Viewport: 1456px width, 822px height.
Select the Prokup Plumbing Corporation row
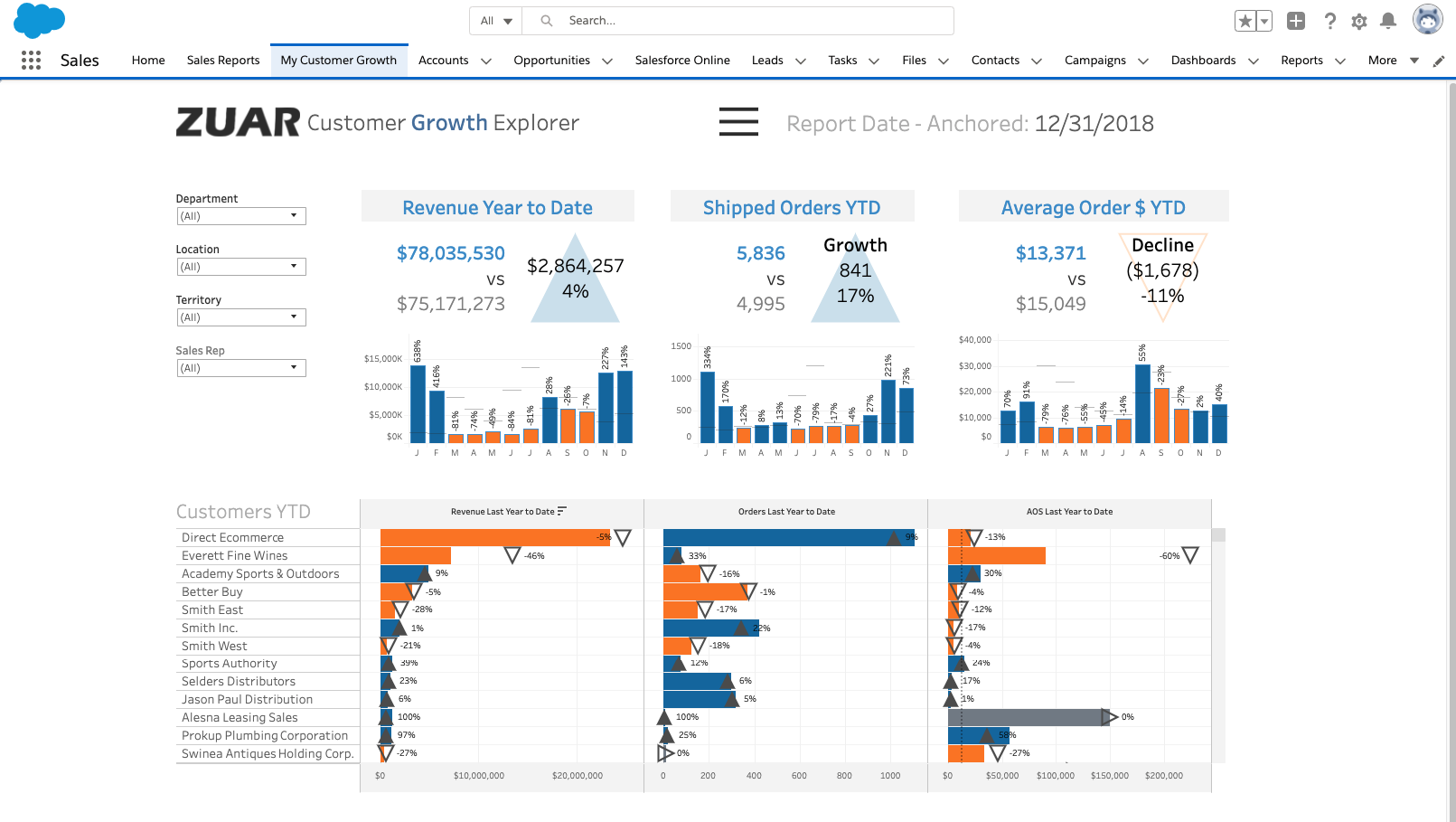coord(268,735)
